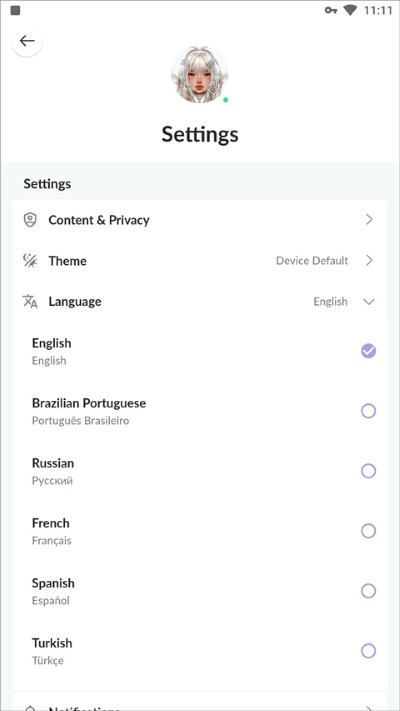Open Theme settings chevron arrow
400x711 pixels.
point(369,261)
